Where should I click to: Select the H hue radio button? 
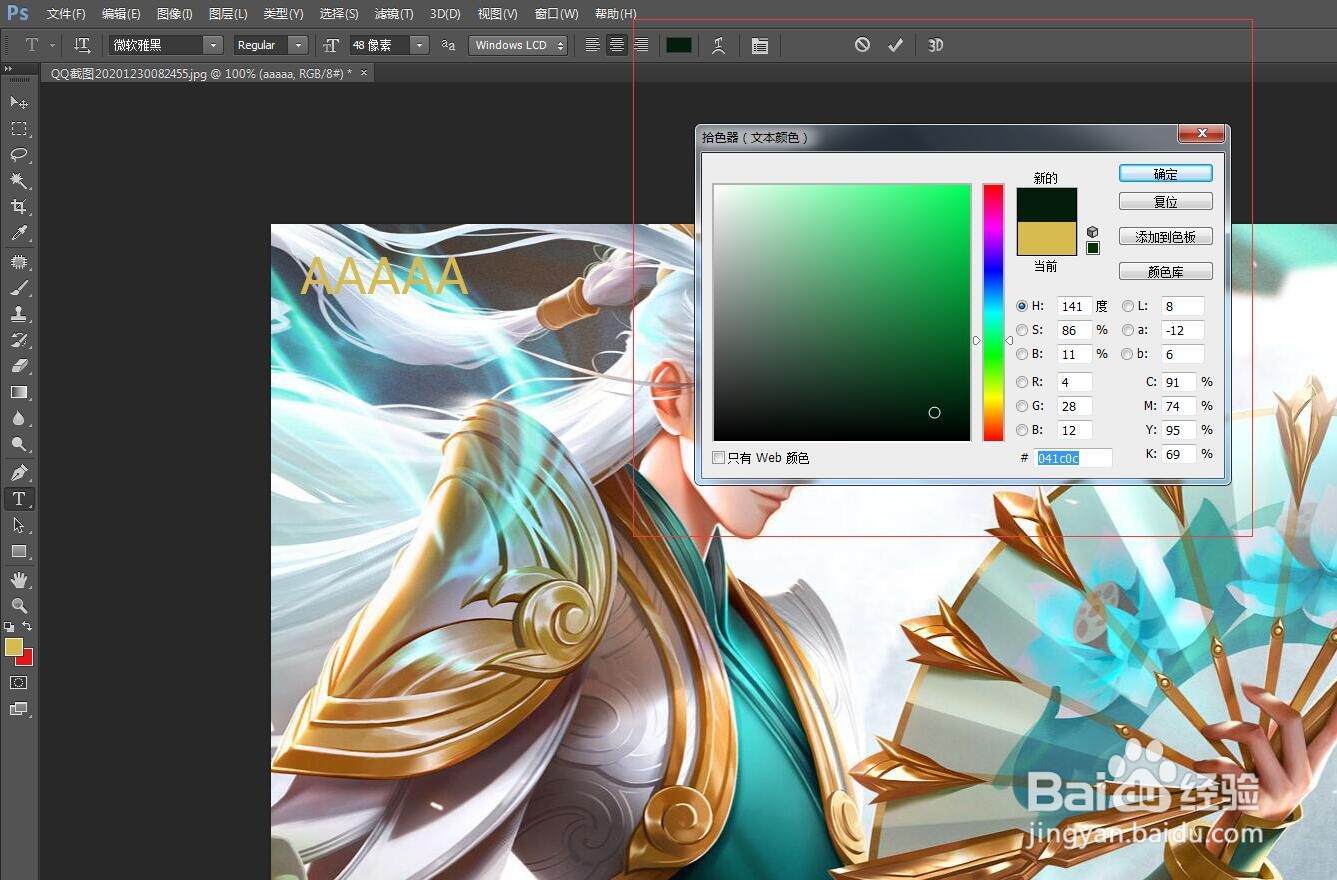coord(1022,306)
